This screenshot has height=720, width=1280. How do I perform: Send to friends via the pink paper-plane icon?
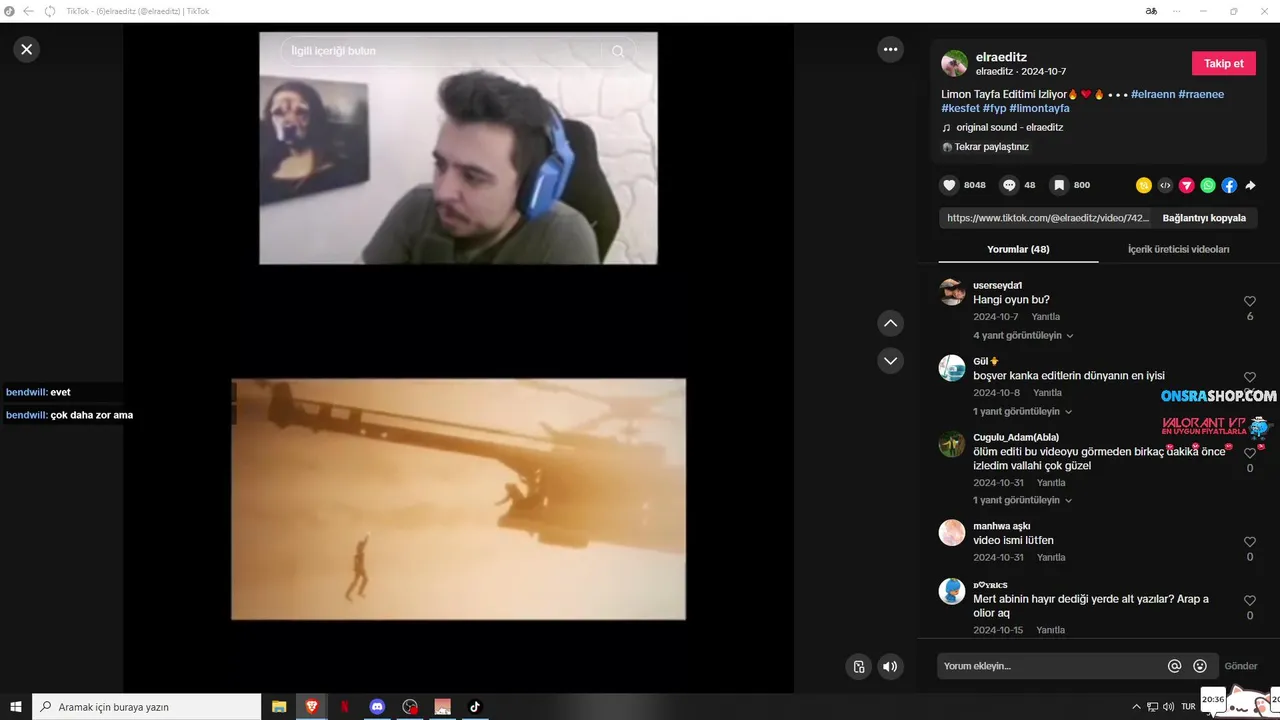pos(1186,185)
